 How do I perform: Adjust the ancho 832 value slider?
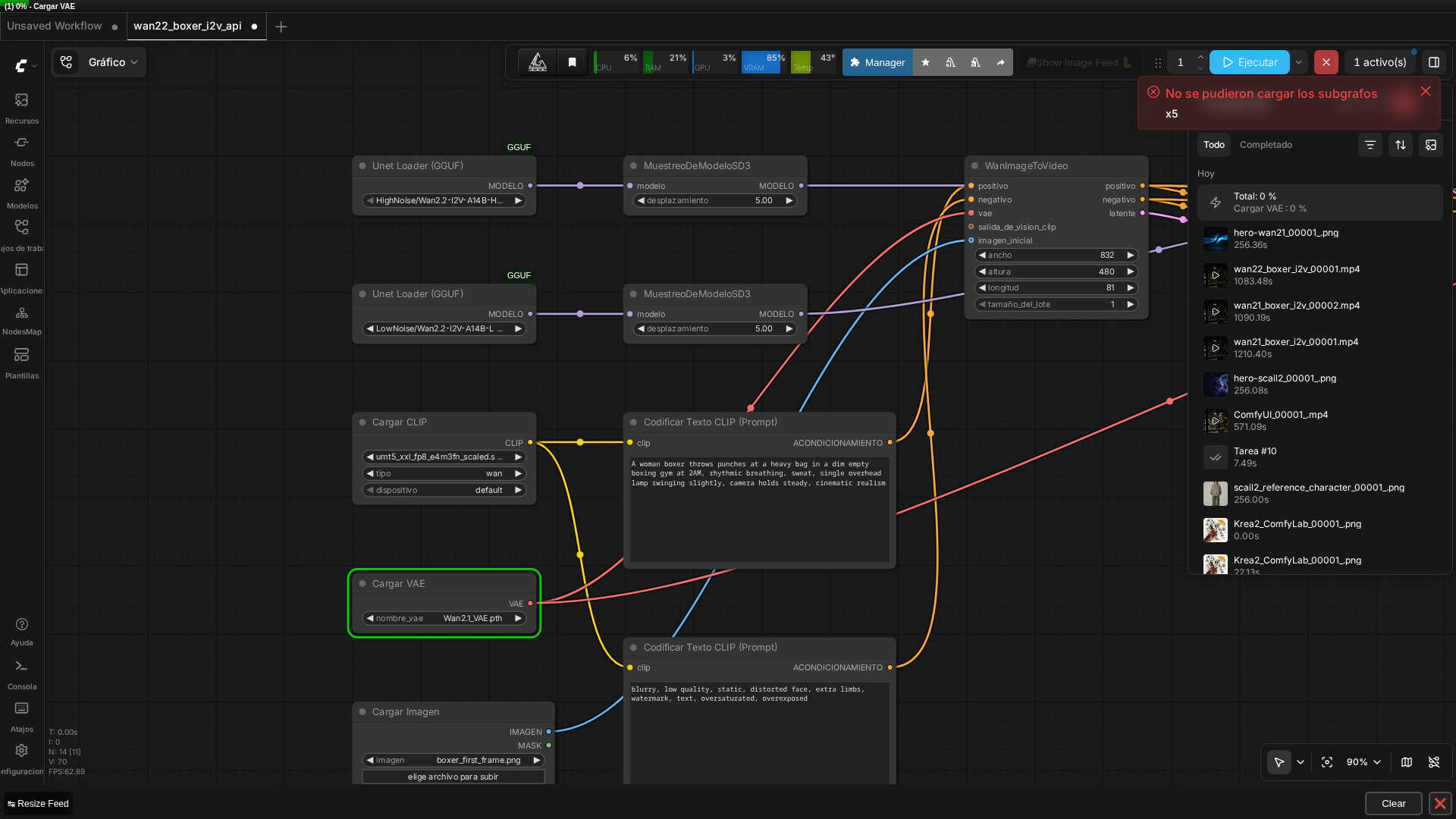(x=1056, y=255)
